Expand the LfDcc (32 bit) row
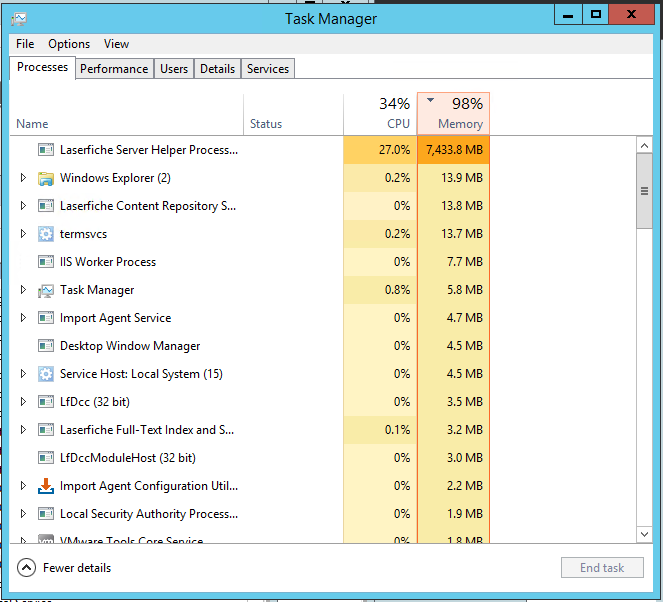The height and width of the screenshot is (602, 663). click(23, 402)
